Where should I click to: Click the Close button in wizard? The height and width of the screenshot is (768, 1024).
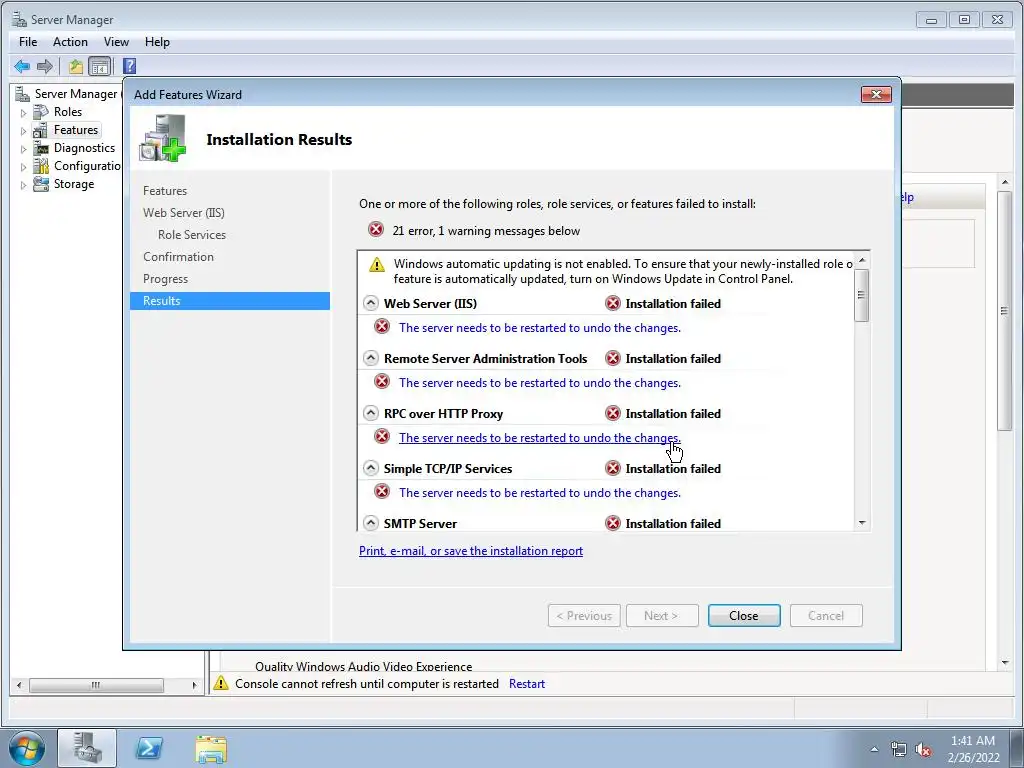(x=744, y=615)
